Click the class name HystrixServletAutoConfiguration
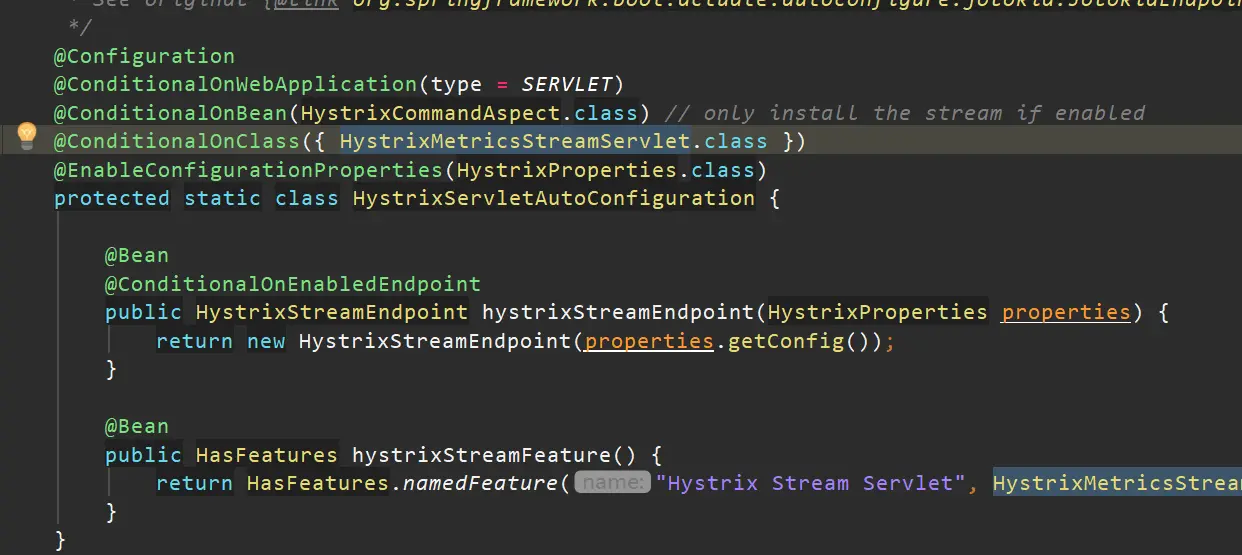Viewport: 1242px width, 555px height. 554,198
